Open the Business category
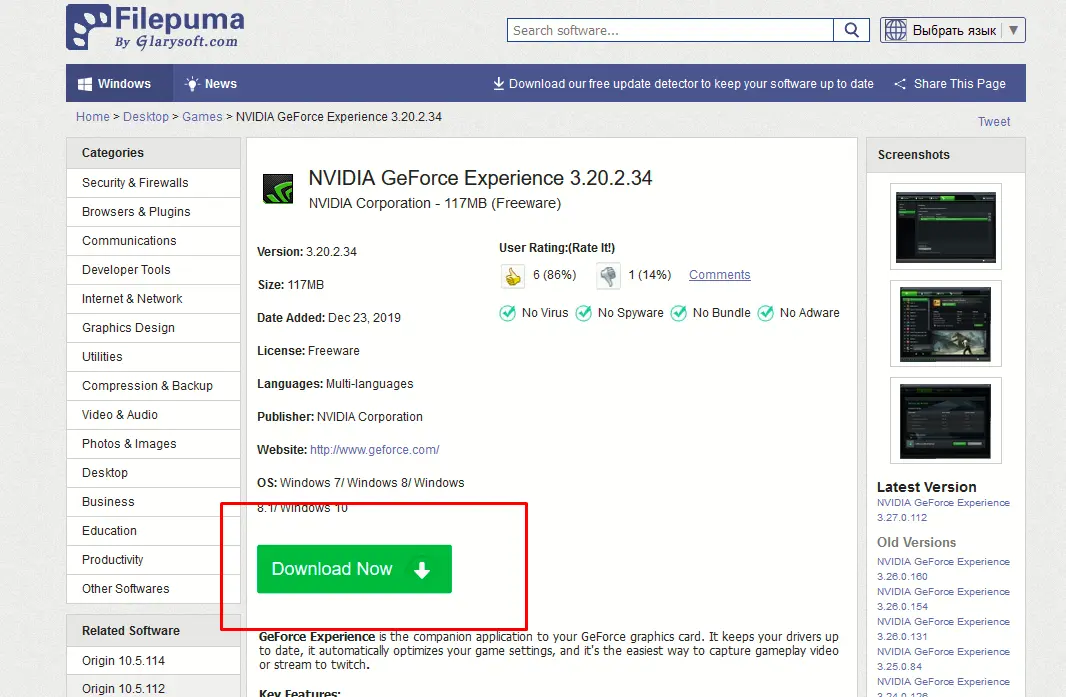Screen dimensions: 1066x697 [x=154, y=502]
